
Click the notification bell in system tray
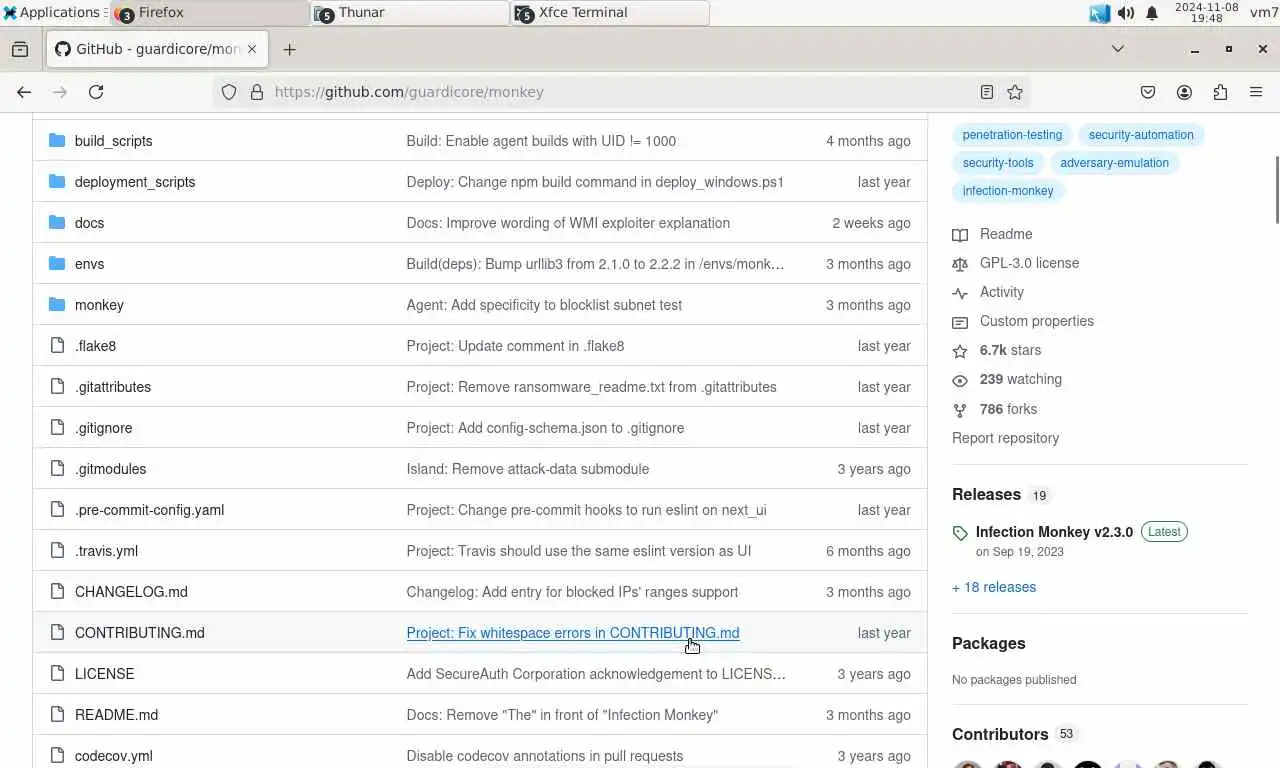[1152, 13]
